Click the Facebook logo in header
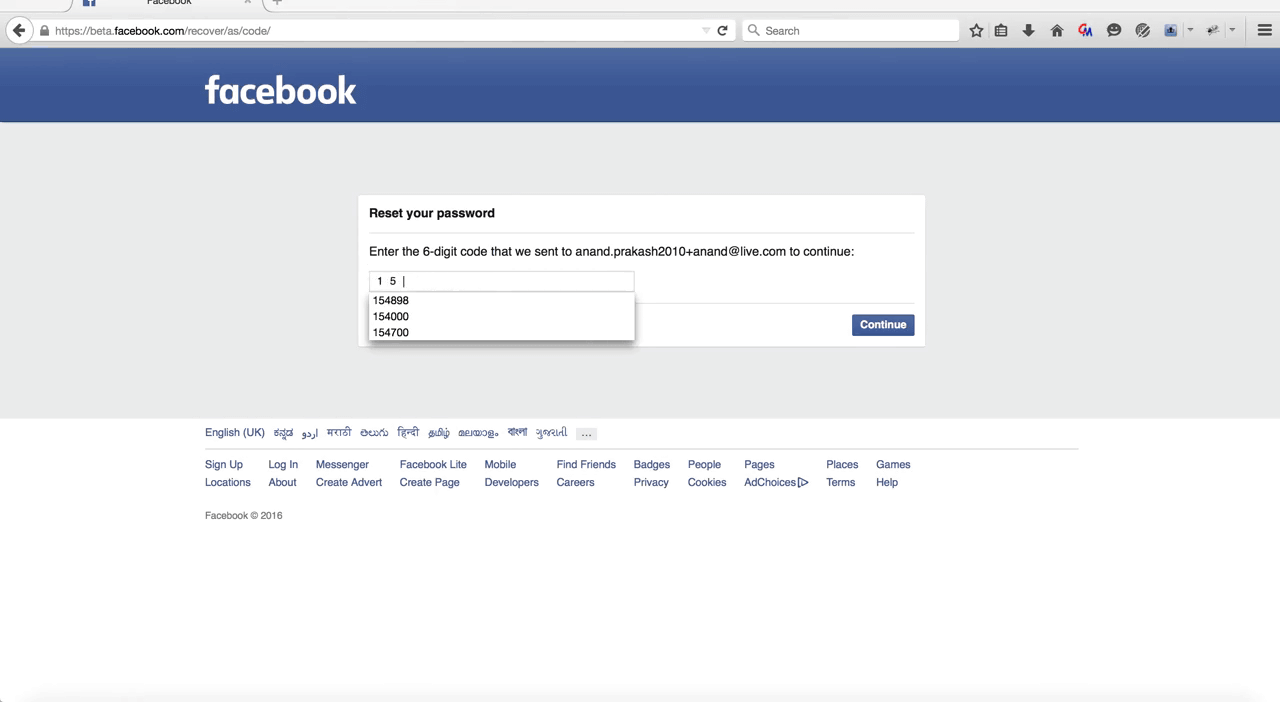Viewport: 1280px width, 702px height. click(280, 90)
